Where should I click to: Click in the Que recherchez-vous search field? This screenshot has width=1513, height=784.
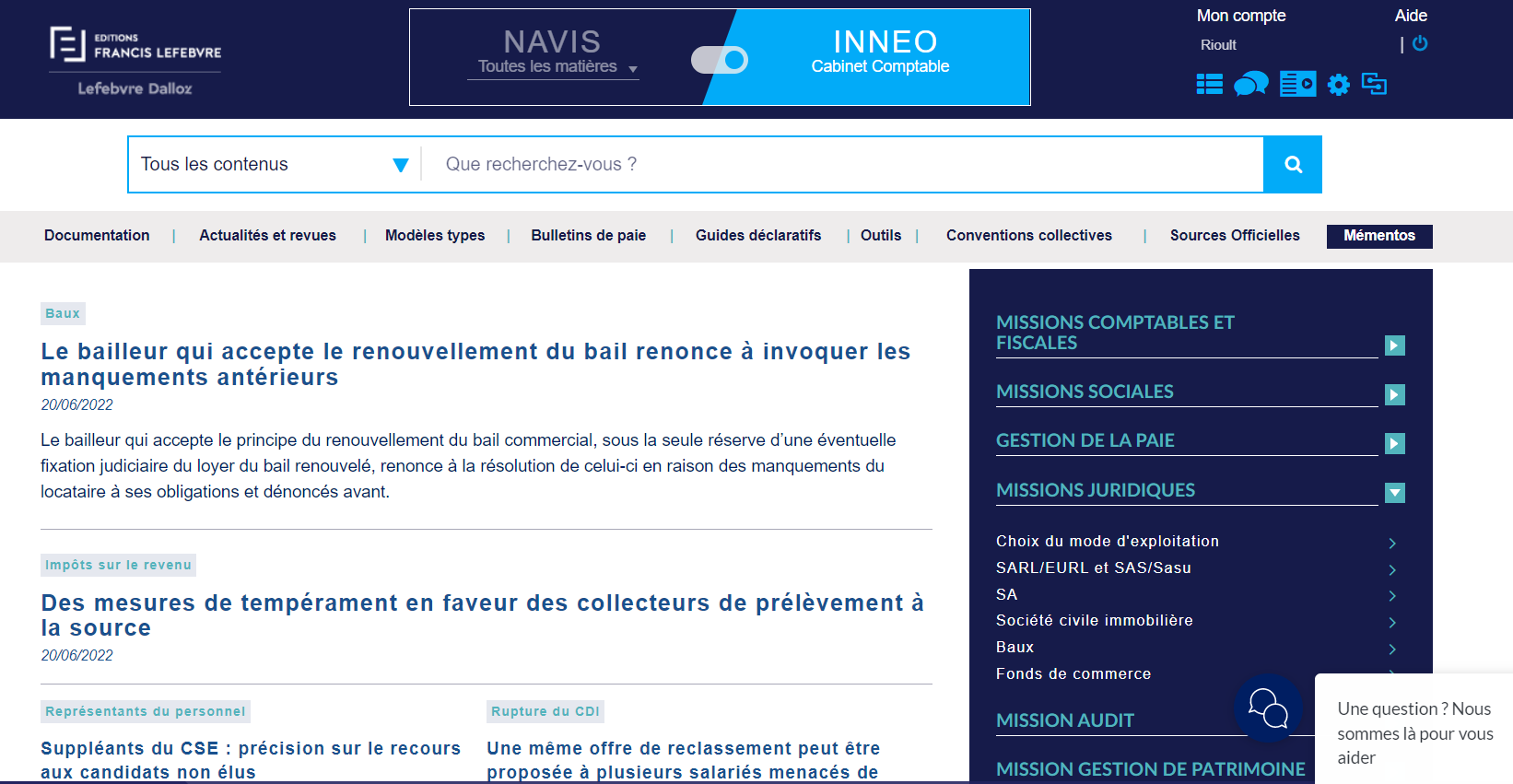point(842,164)
